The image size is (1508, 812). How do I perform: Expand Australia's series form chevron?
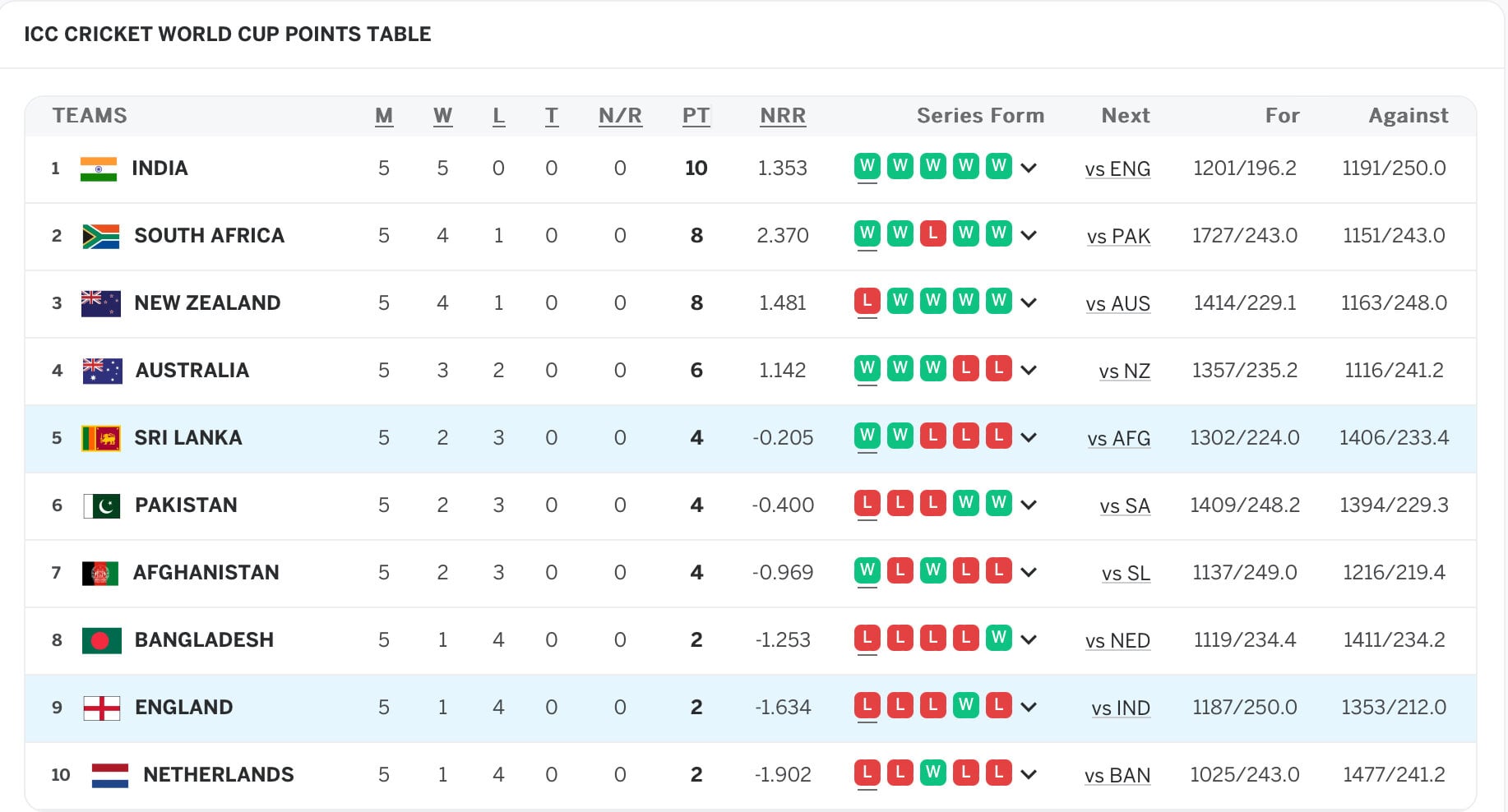(1029, 371)
